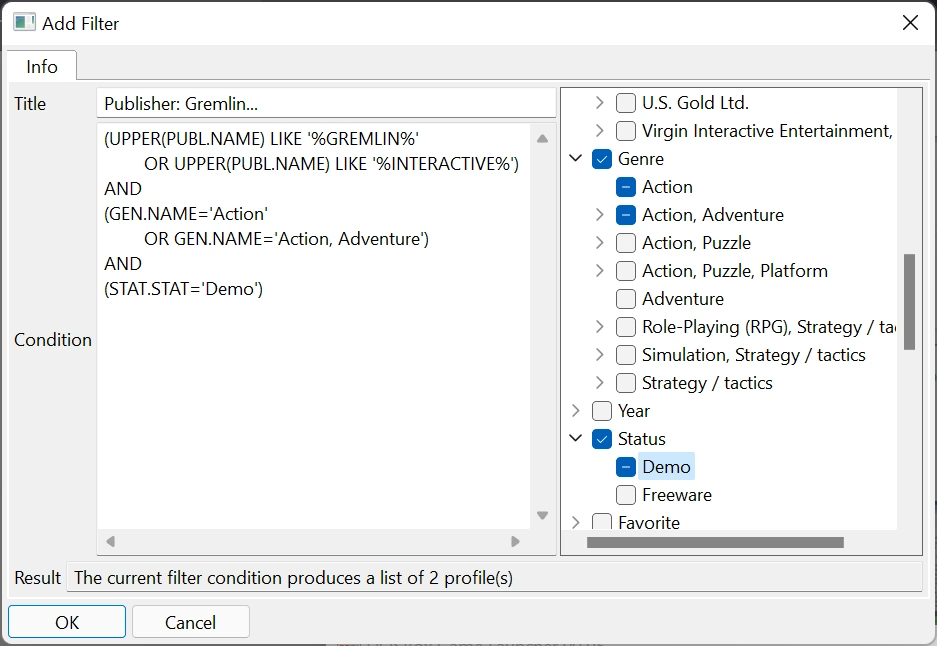Uncheck the Genre category checkbox
The height and width of the screenshot is (646, 937).
(602, 159)
